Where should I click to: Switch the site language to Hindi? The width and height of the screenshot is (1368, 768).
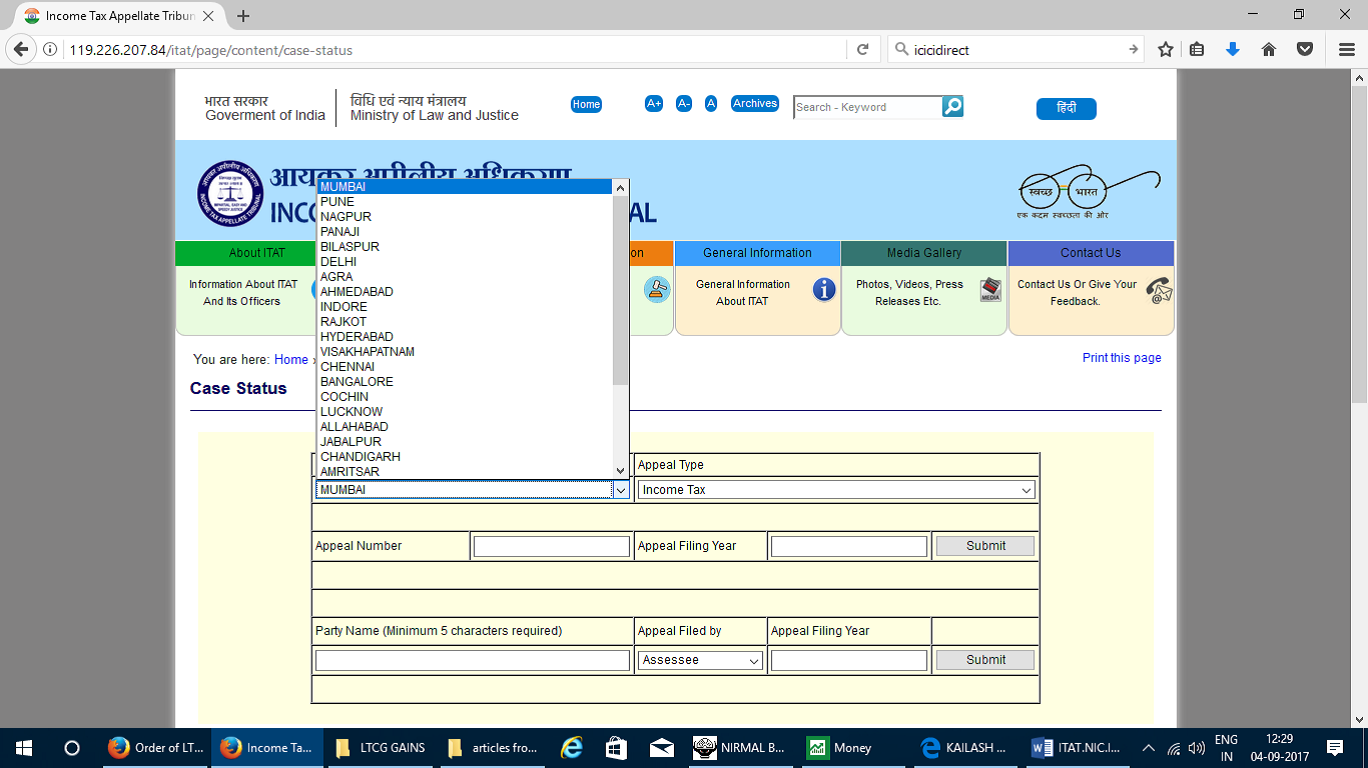click(x=1066, y=109)
